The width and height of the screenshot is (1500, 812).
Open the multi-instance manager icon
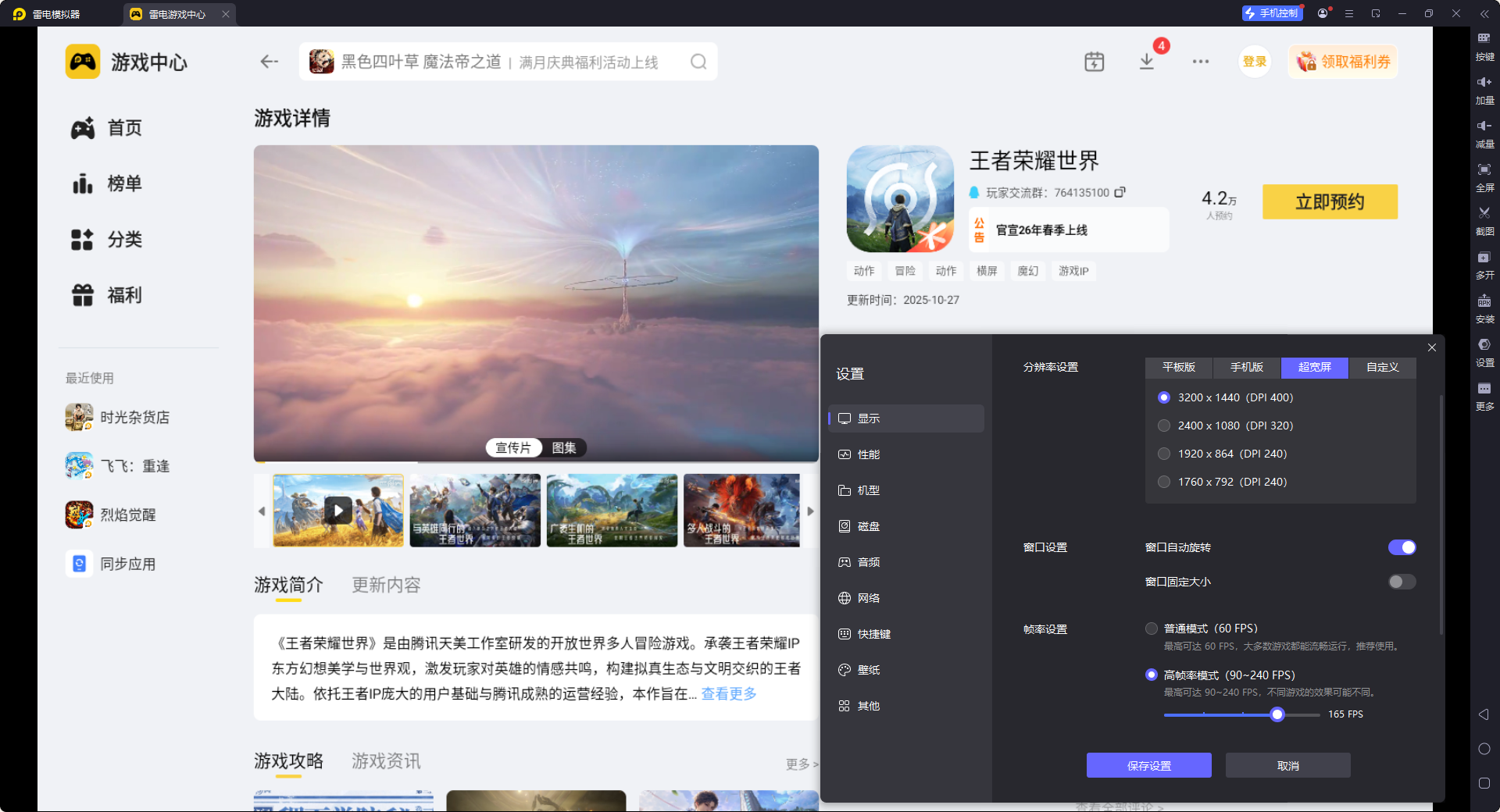click(x=1484, y=265)
